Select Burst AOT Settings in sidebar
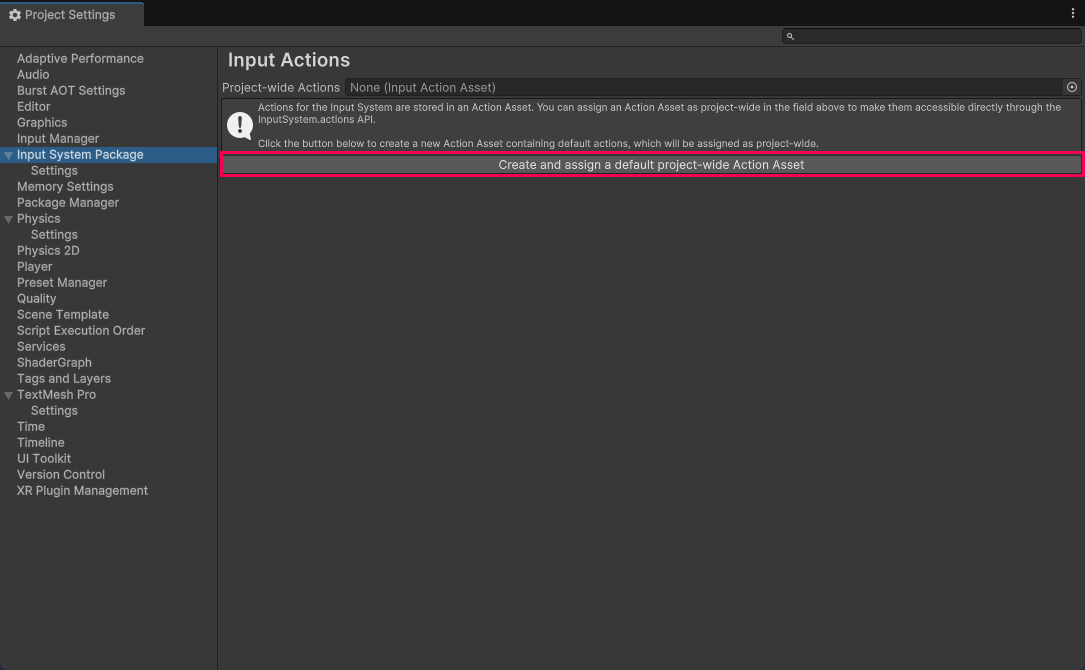 [71, 91]
